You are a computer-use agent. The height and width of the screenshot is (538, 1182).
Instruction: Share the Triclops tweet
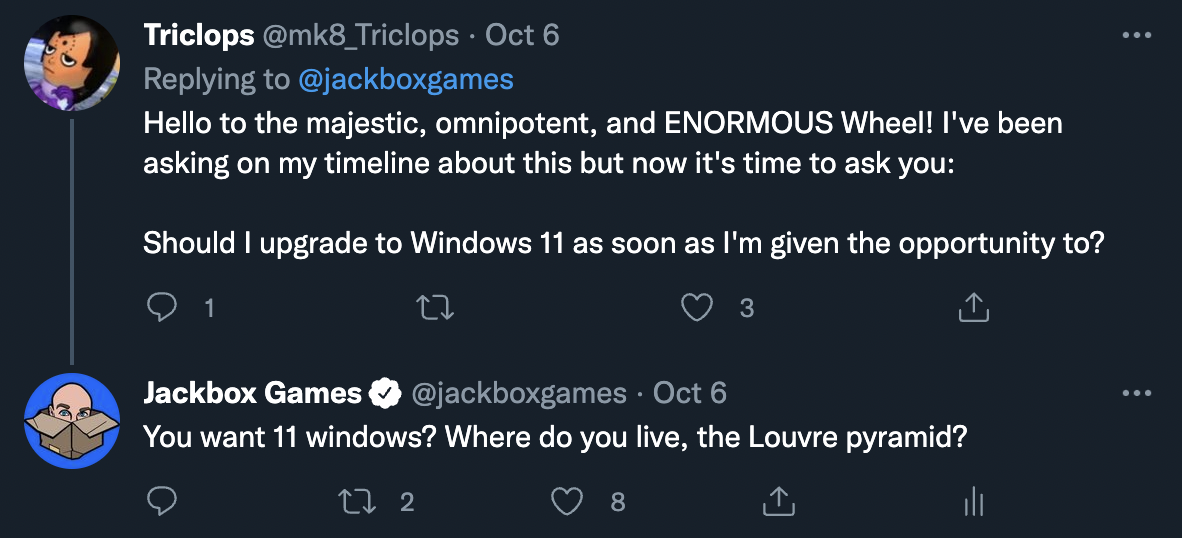pyautogui.click(x=973, y=309)
